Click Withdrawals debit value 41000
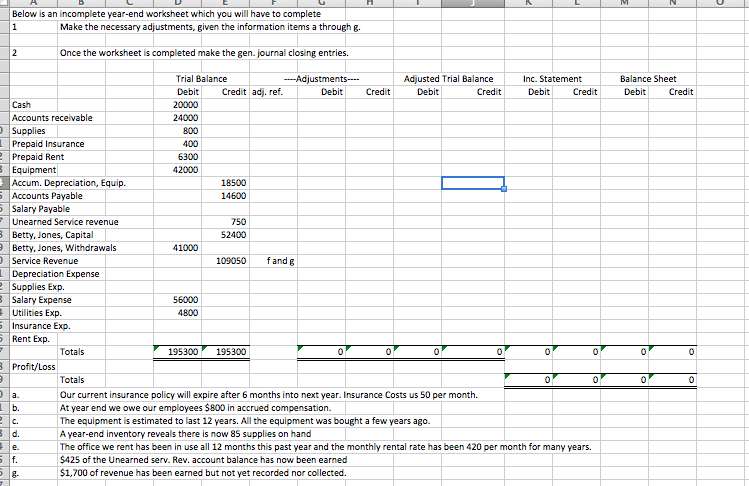749x486 pixels. 185,248
